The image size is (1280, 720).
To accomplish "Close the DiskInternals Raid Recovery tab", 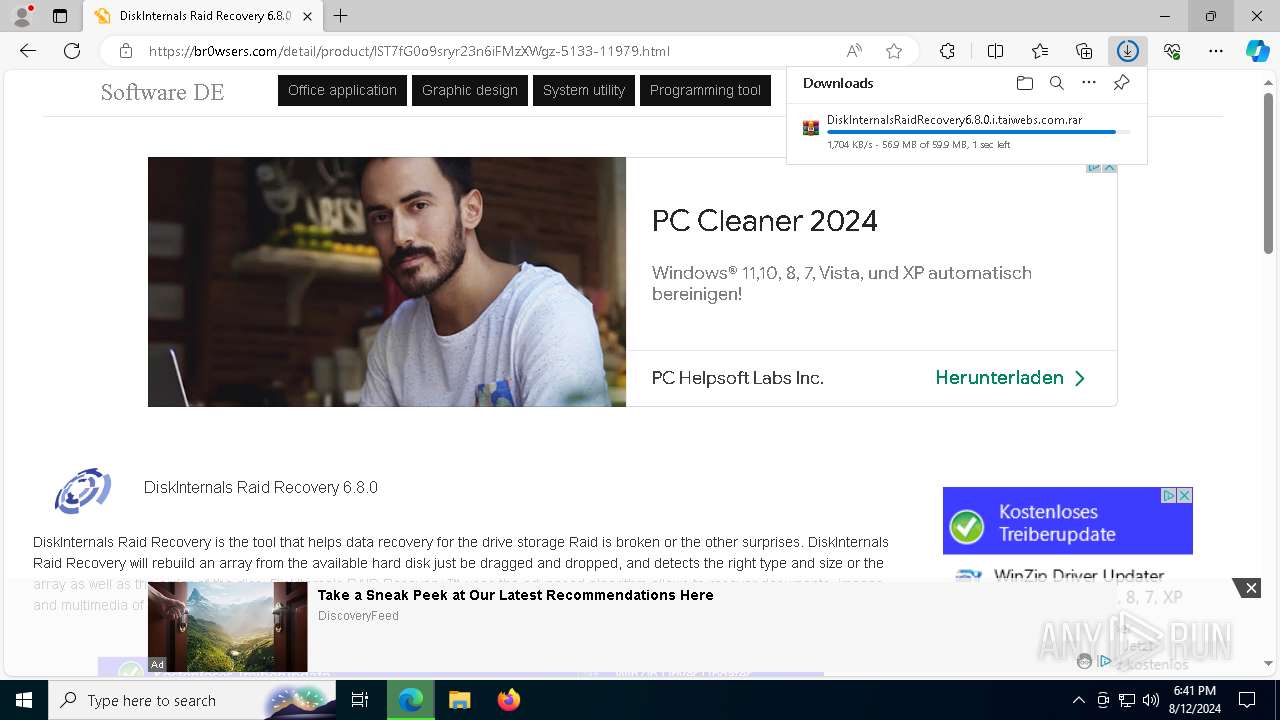I will point(308,16).
